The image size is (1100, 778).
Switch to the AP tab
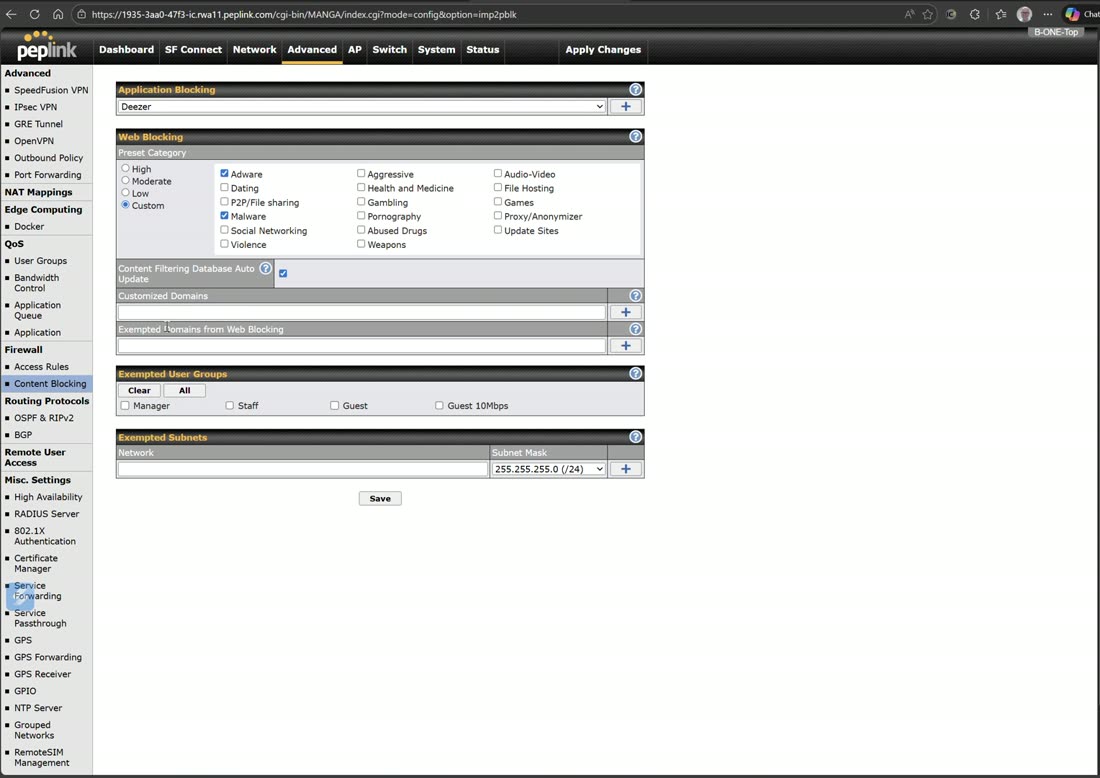[x=355, y=50]
